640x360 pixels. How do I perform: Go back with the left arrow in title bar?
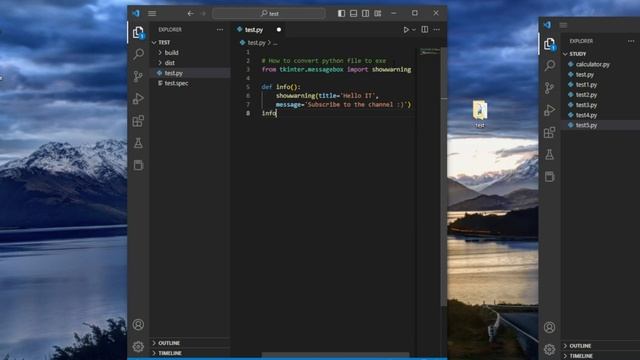point(191,13)
